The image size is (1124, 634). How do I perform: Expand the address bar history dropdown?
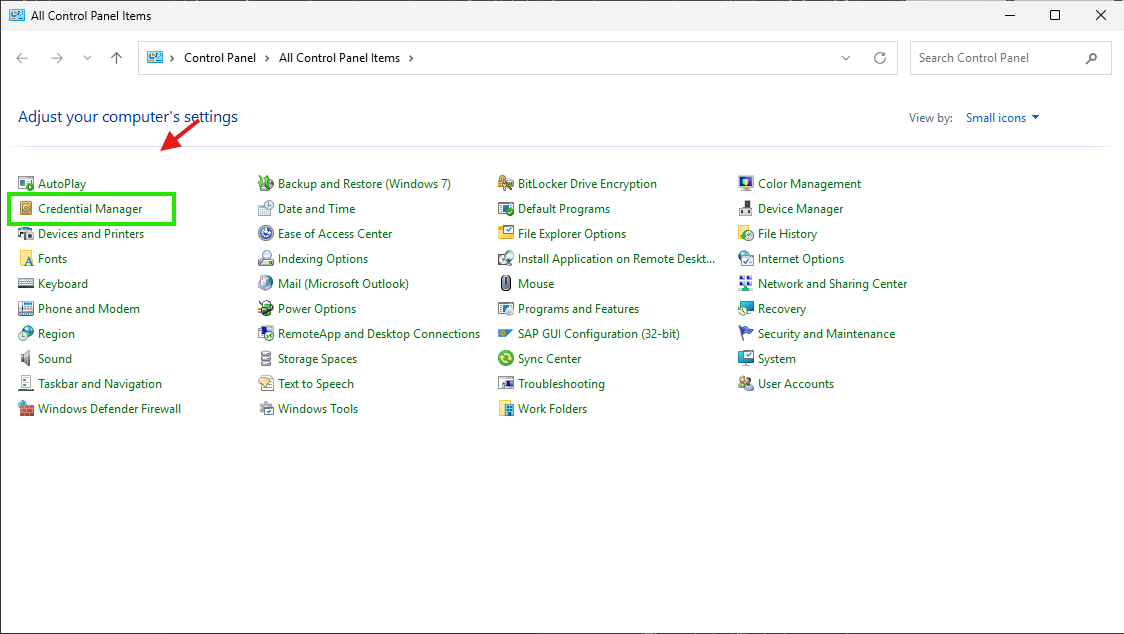(x=846, y=58)
